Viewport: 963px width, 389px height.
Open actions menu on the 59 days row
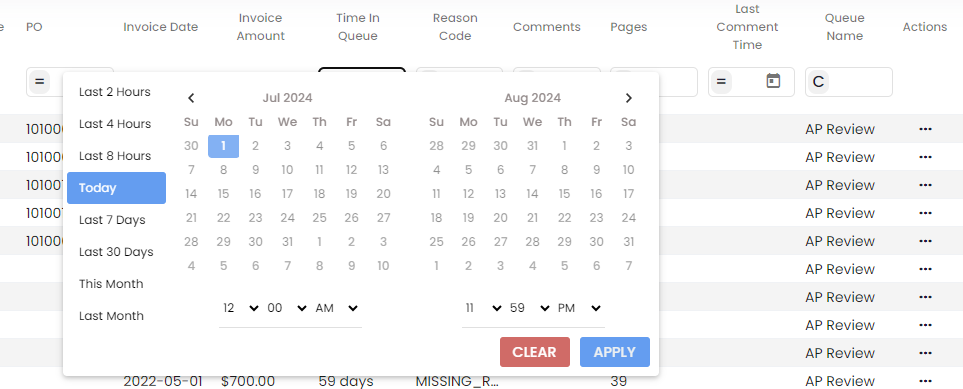[925, 381]
